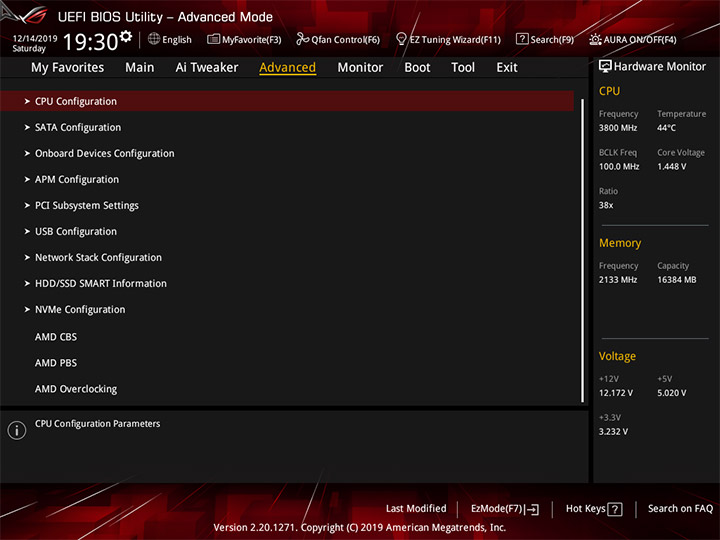Switch to the Main tab

(x=140, y=68)
